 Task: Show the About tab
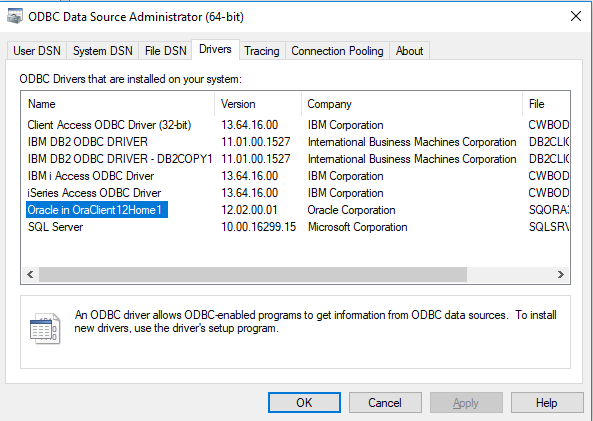(409, 51)
